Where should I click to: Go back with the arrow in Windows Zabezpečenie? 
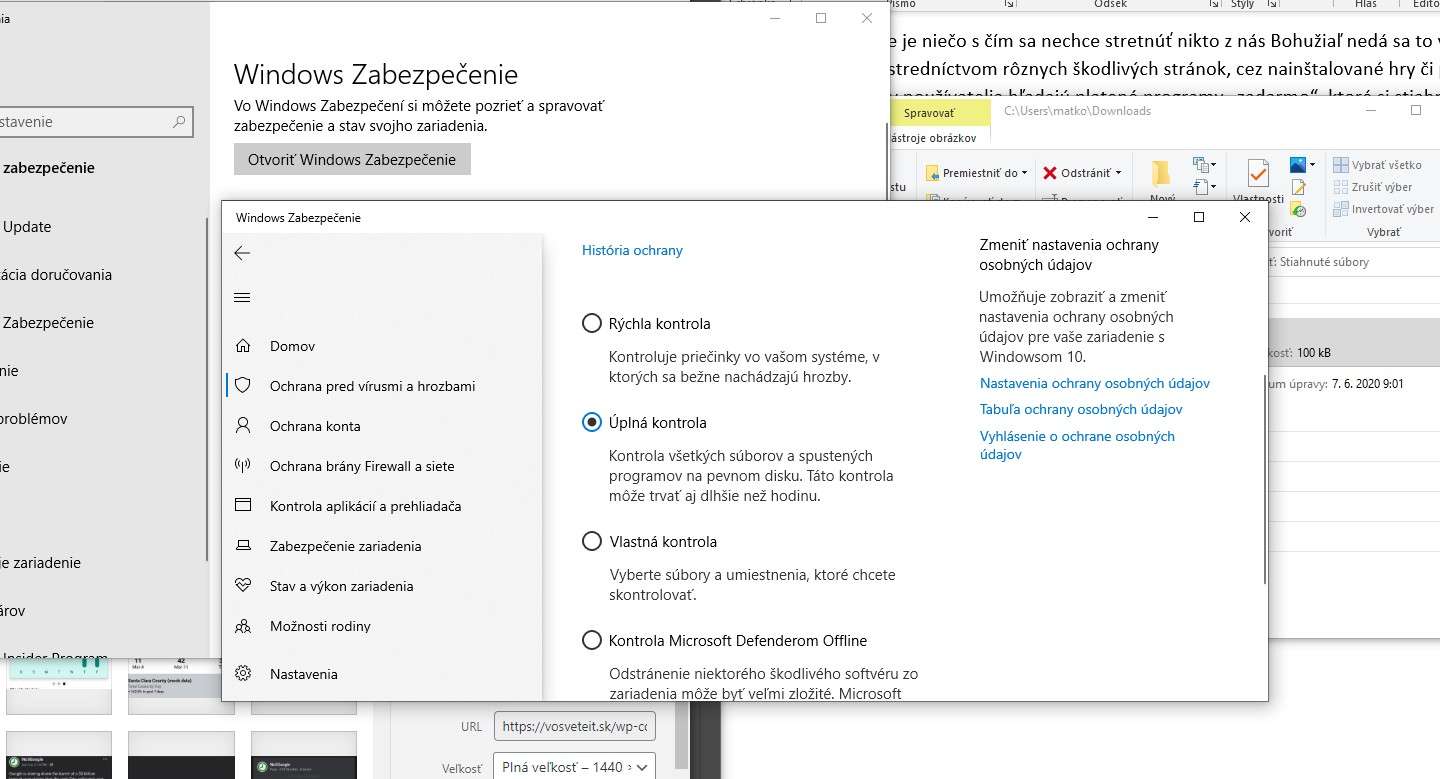[x=242, y=254]
